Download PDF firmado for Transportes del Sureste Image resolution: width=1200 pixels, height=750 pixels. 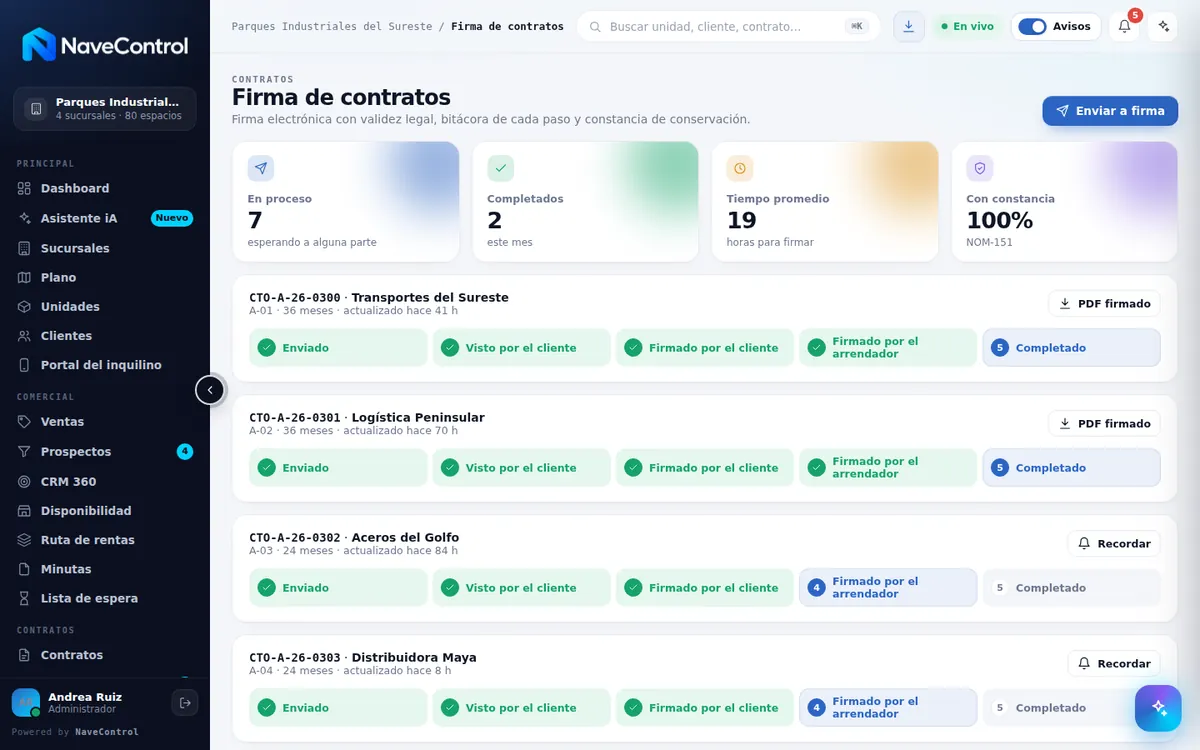click(1104, 304)
